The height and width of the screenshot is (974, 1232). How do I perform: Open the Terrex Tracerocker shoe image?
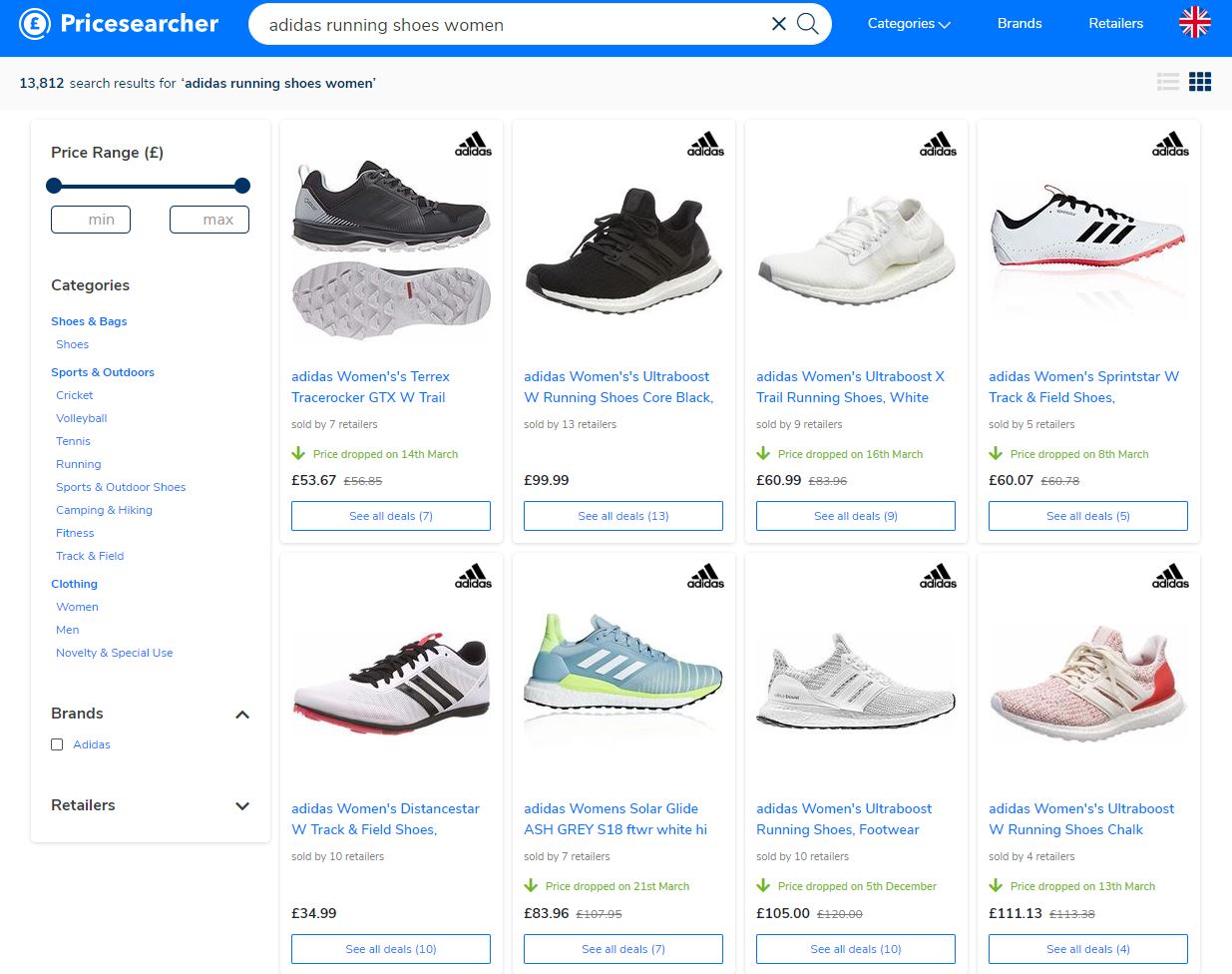point(391,249)
